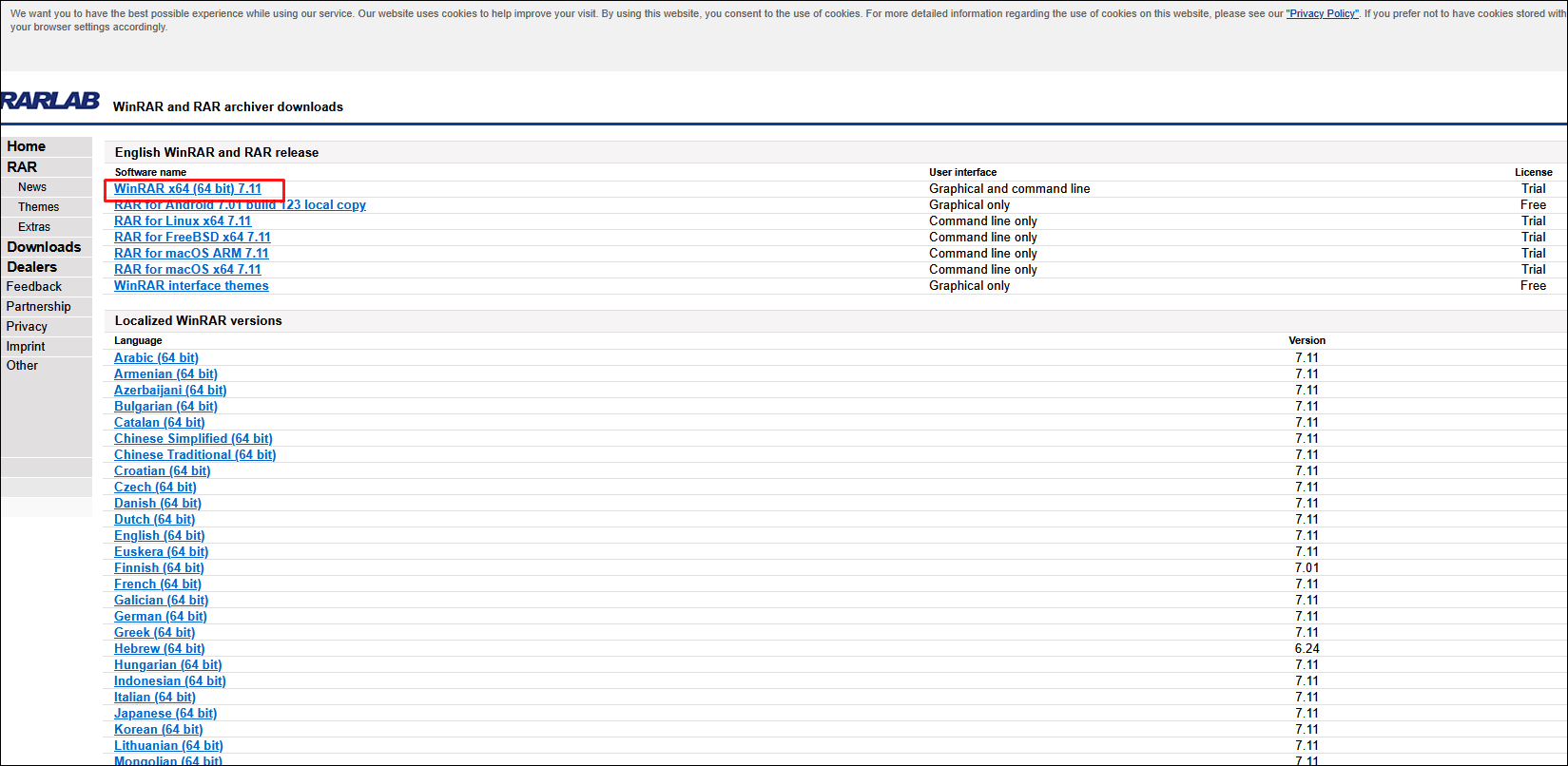Click version 6.24 in the Hebrew row
1568x766 pixels.
(x=1307, y=649)
